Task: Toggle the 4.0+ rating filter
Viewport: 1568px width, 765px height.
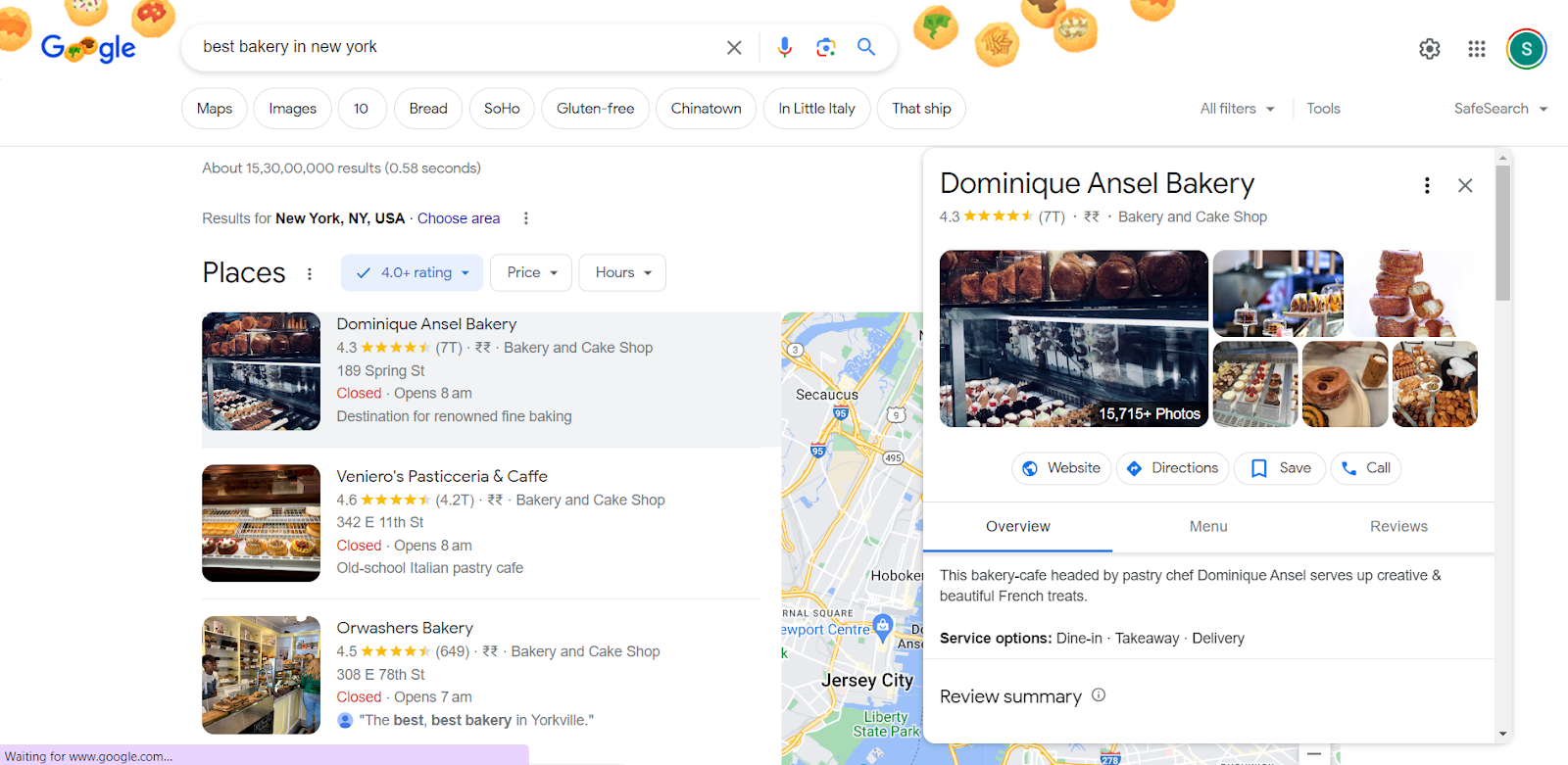Action: pyautogui.click(x=413, y=272)
